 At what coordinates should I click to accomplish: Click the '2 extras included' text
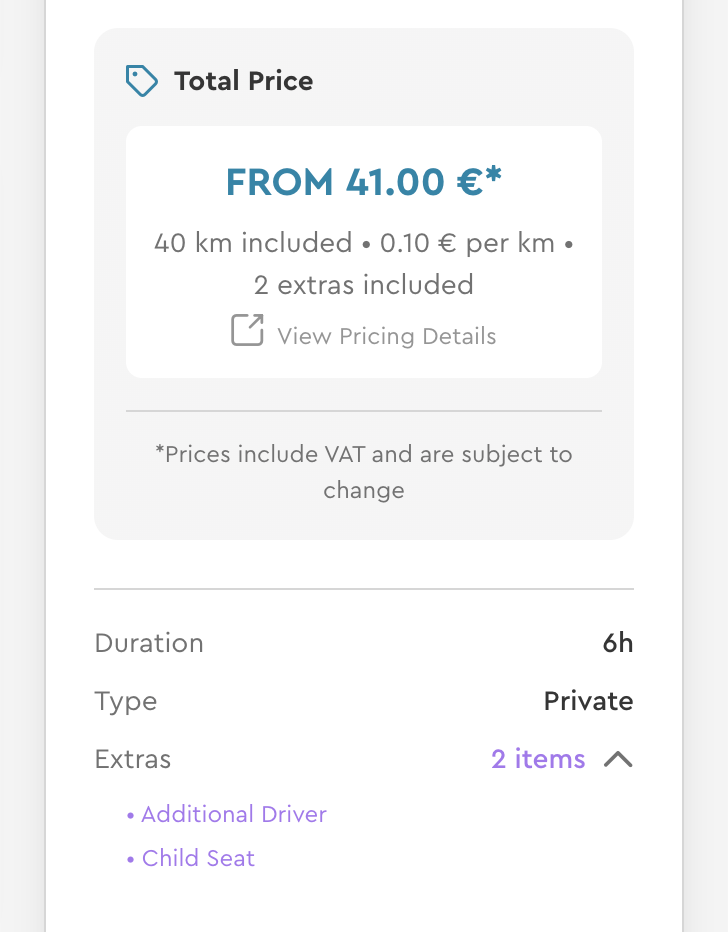click(363, 285)
